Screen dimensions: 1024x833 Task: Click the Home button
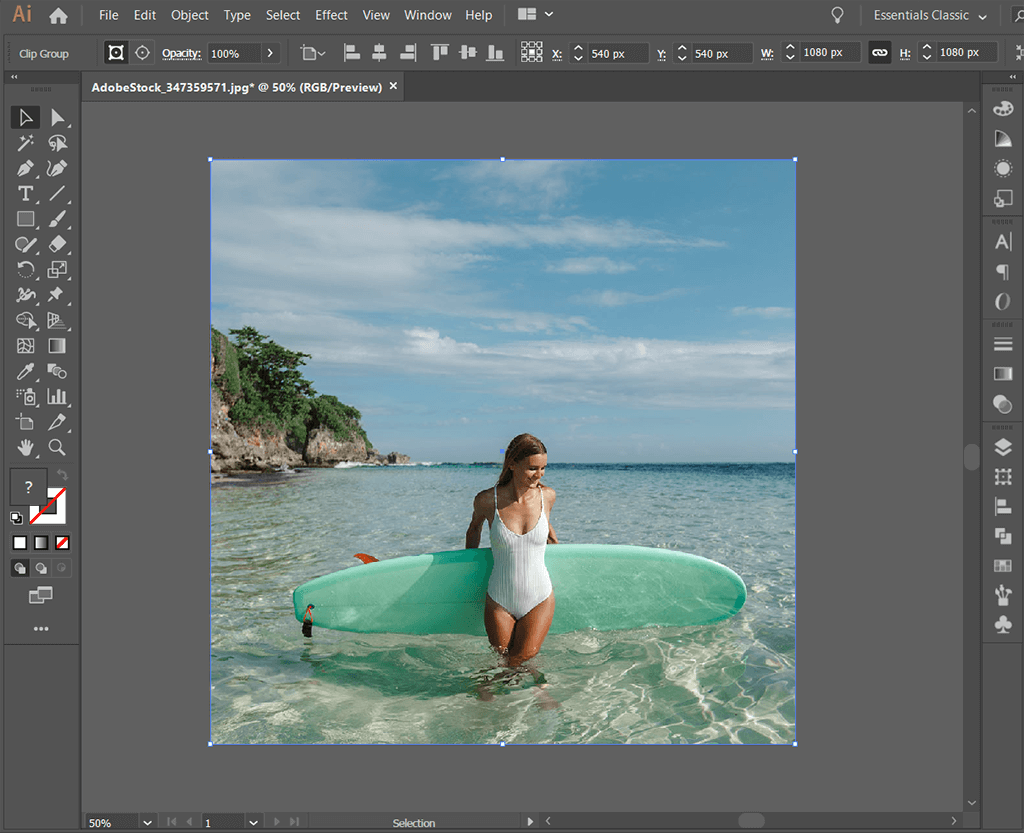[x=57, y=15]
